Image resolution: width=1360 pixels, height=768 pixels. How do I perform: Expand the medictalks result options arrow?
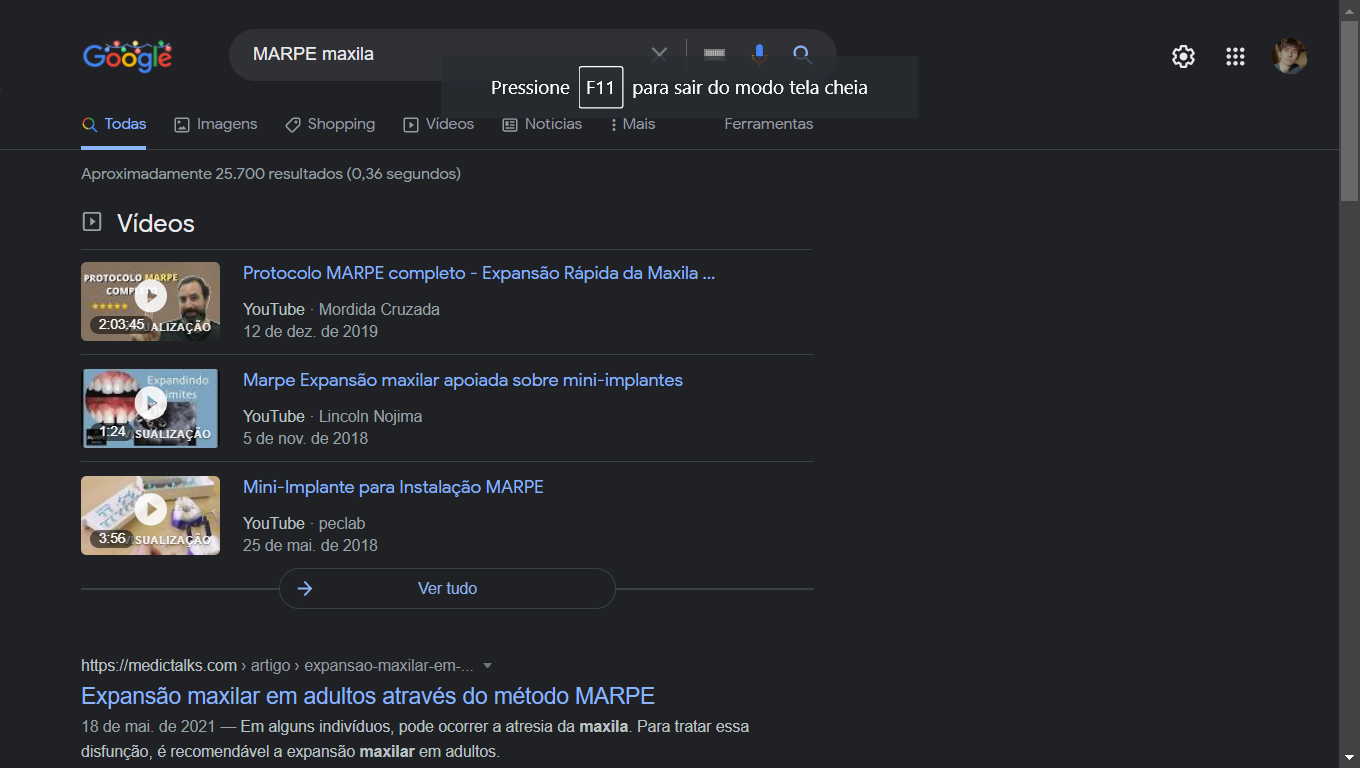point(487,666)
